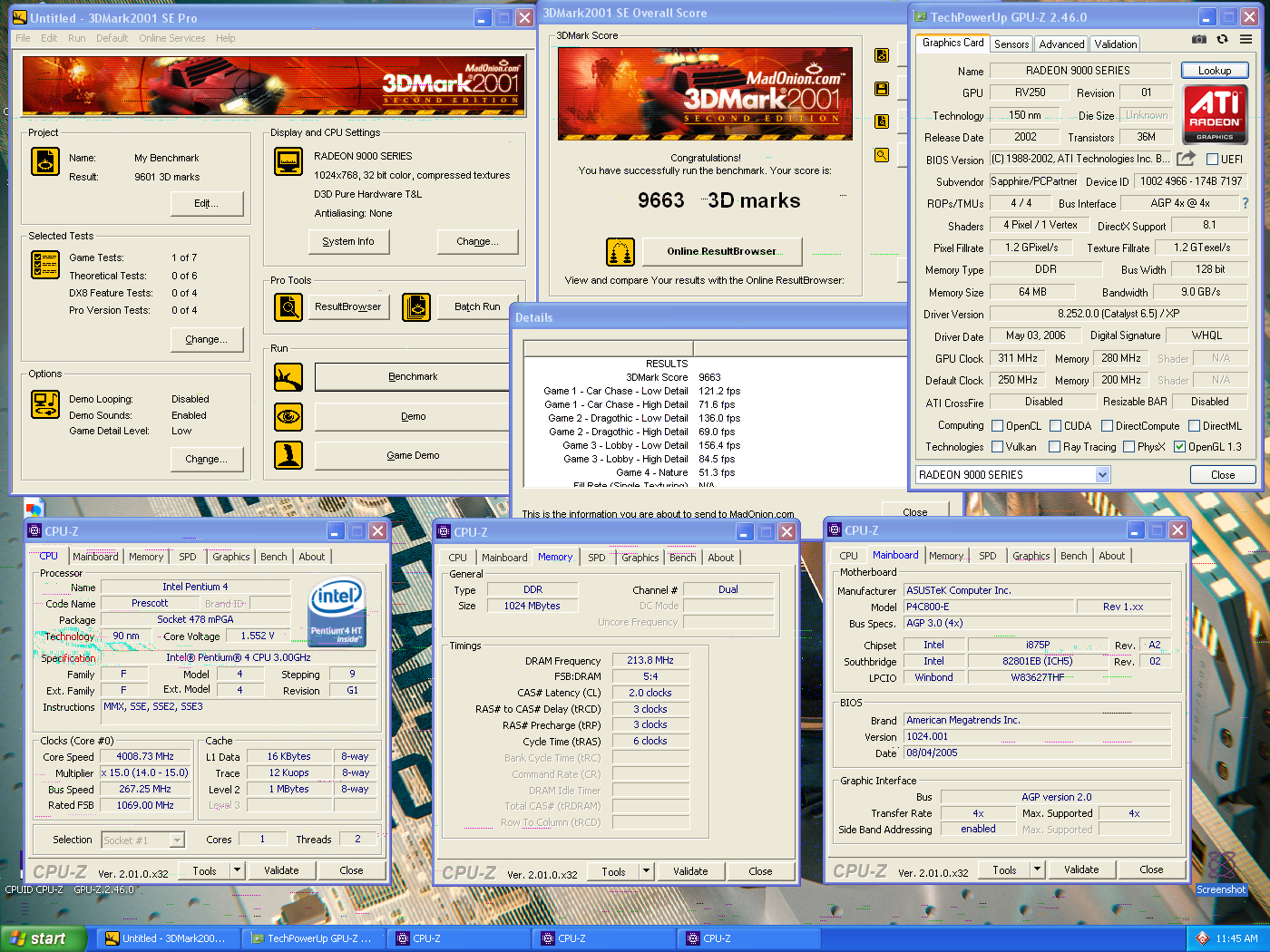Click the Selected Tests checklist icon
Viewport: 1270px width, 952px height.
(x=45, y=265)
